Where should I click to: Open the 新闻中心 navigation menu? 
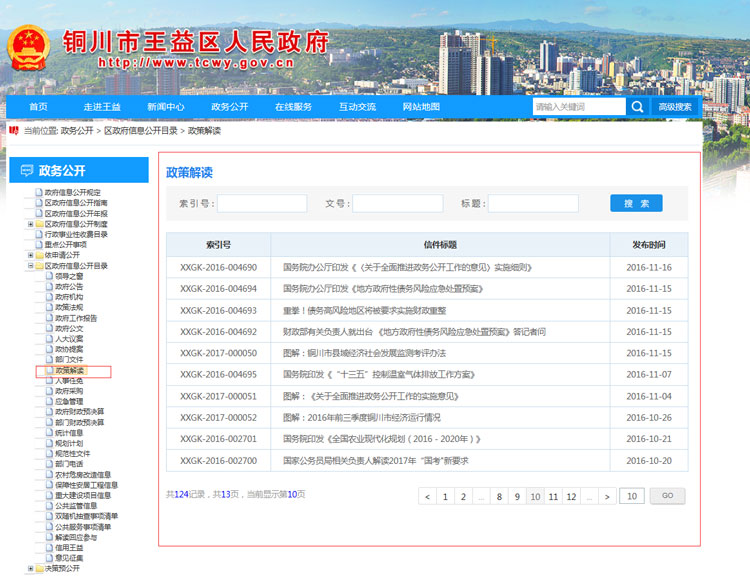click(165, 107)
